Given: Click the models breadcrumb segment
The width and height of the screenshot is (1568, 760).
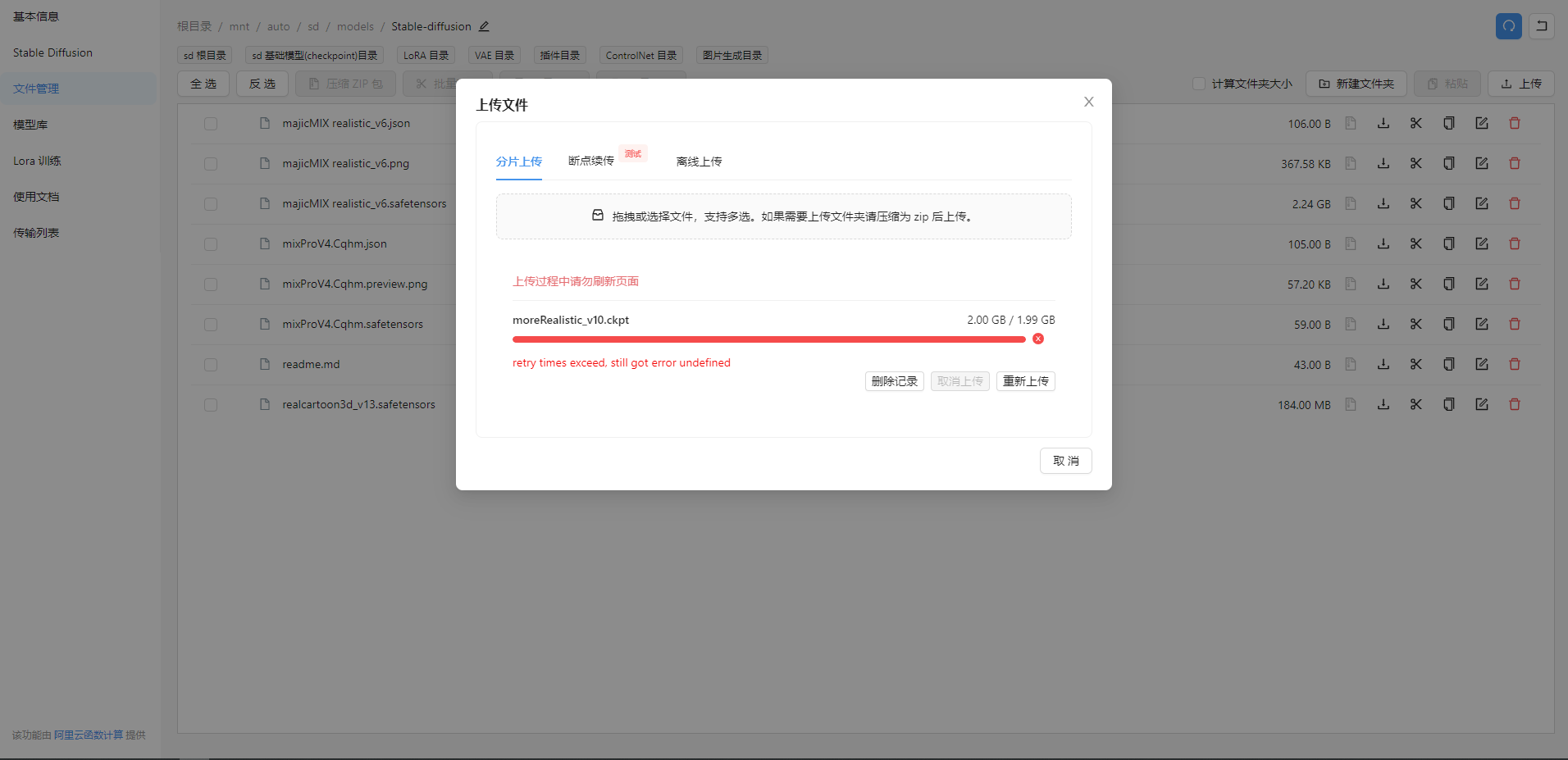Looking at the screenshot, I should (355, 26).
